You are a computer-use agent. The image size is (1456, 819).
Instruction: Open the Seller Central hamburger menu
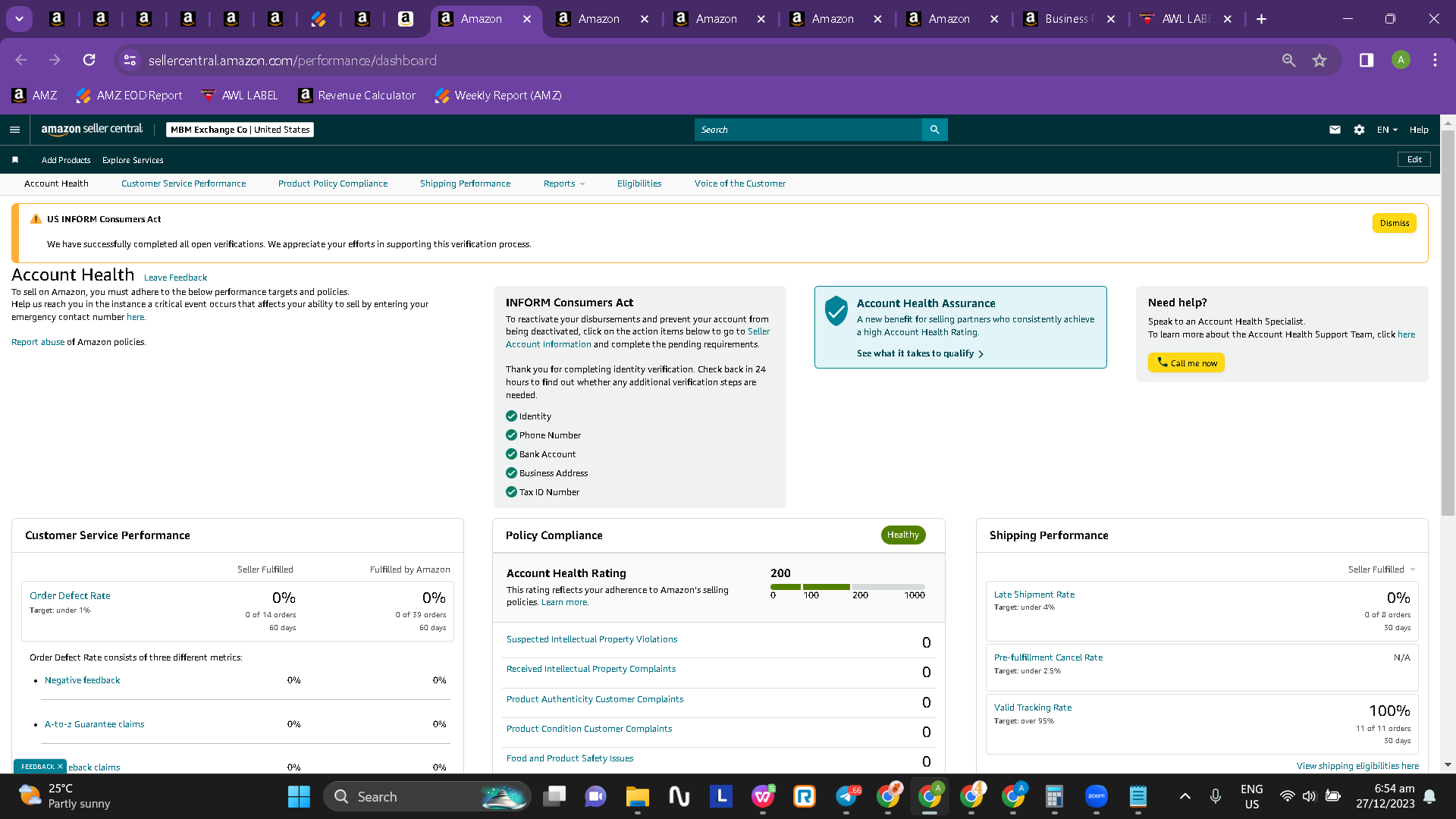point(14,130)
